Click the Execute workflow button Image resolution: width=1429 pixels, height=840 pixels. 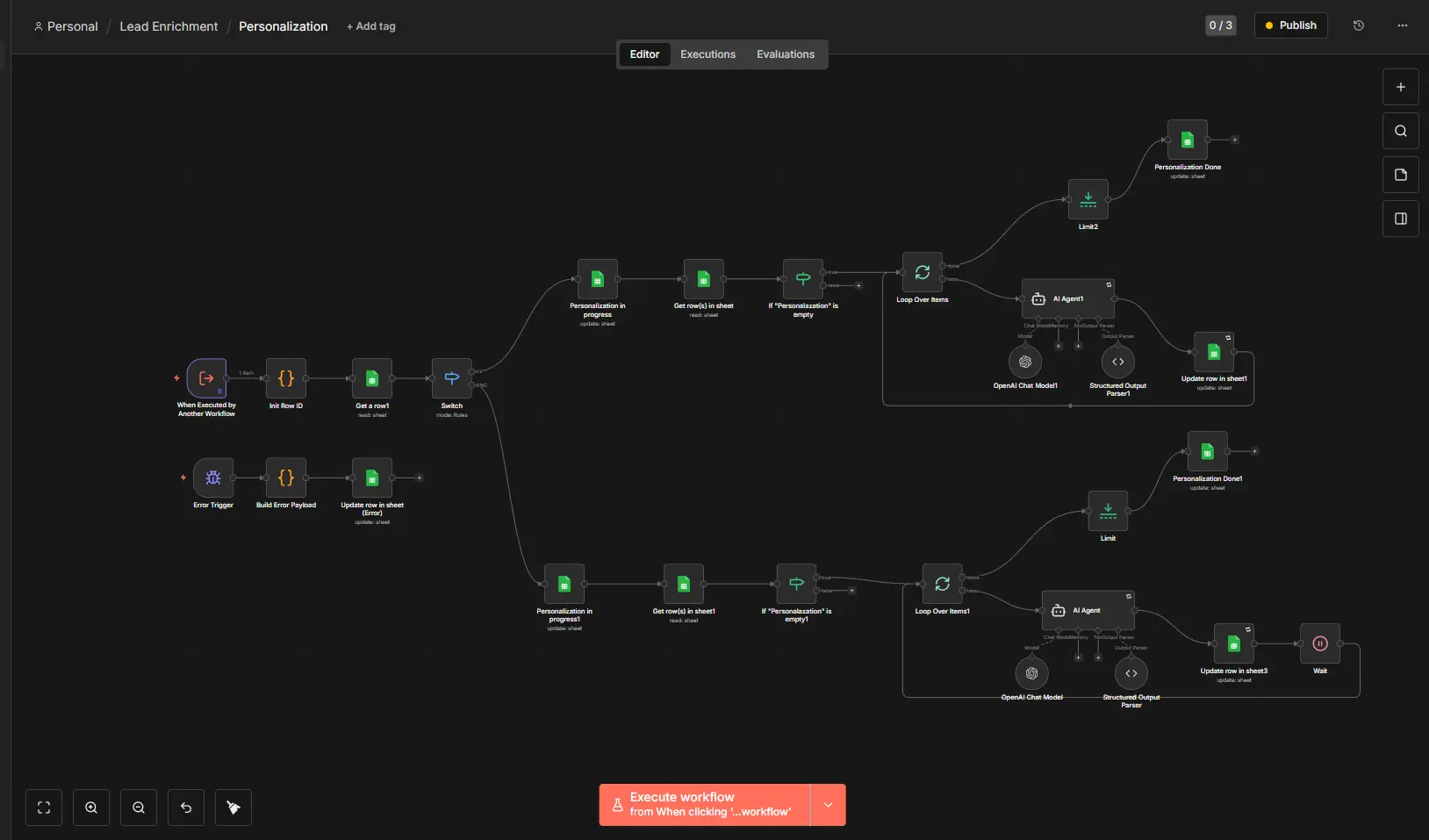(705, 805)
